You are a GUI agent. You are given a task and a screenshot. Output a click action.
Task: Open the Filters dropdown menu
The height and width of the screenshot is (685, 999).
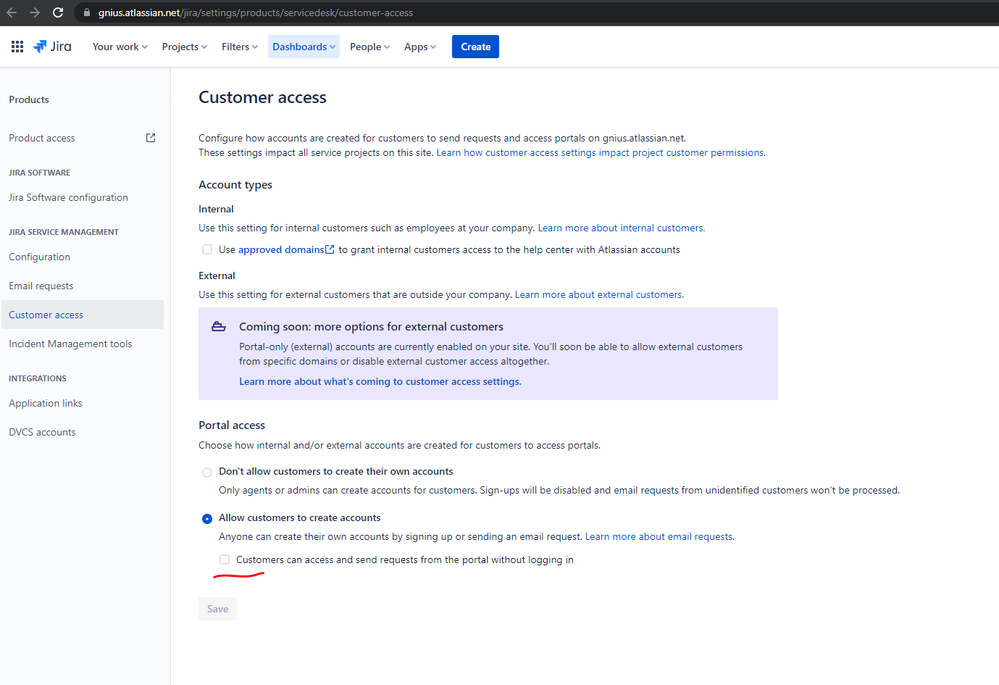[240, 47]
